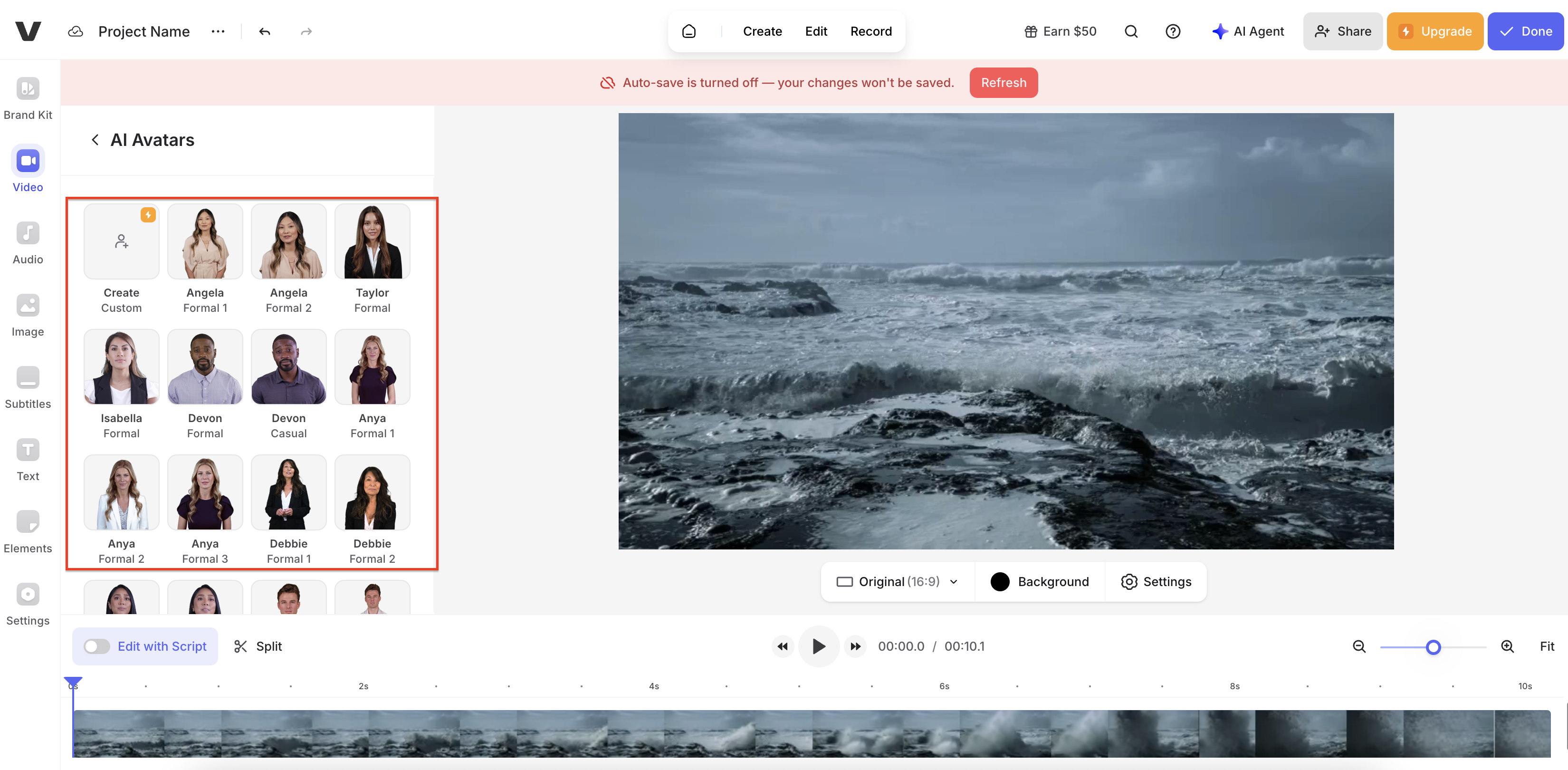
Task: Expand the Original (16:9) aspect dropdown
Action: click(897, 581)
